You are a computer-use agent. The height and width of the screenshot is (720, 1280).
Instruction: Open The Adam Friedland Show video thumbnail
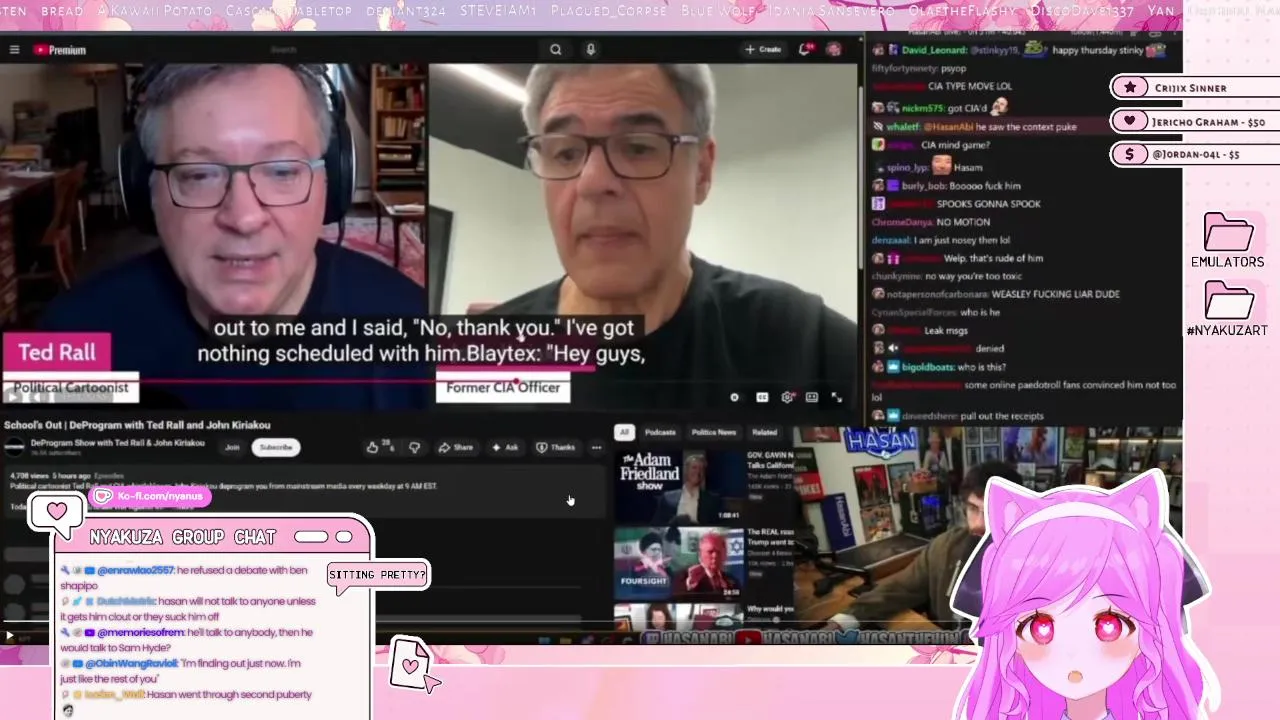pyautogui.click(x=679, y=485)
